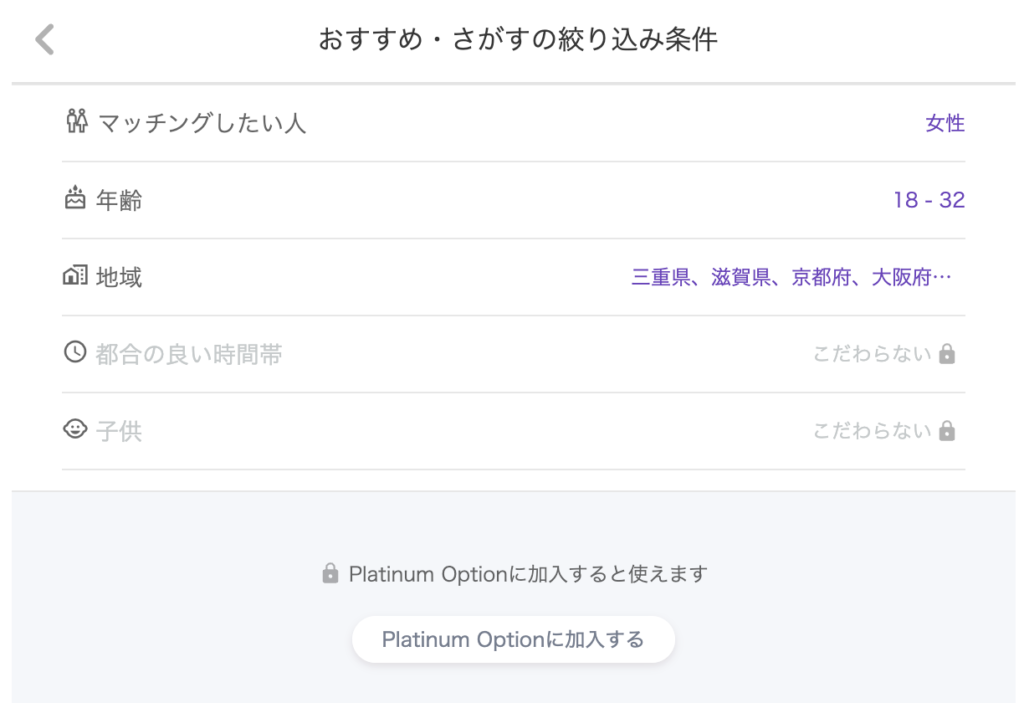Open the 年齢 filter row
1024x703 pixels.
tap(512, 199)
